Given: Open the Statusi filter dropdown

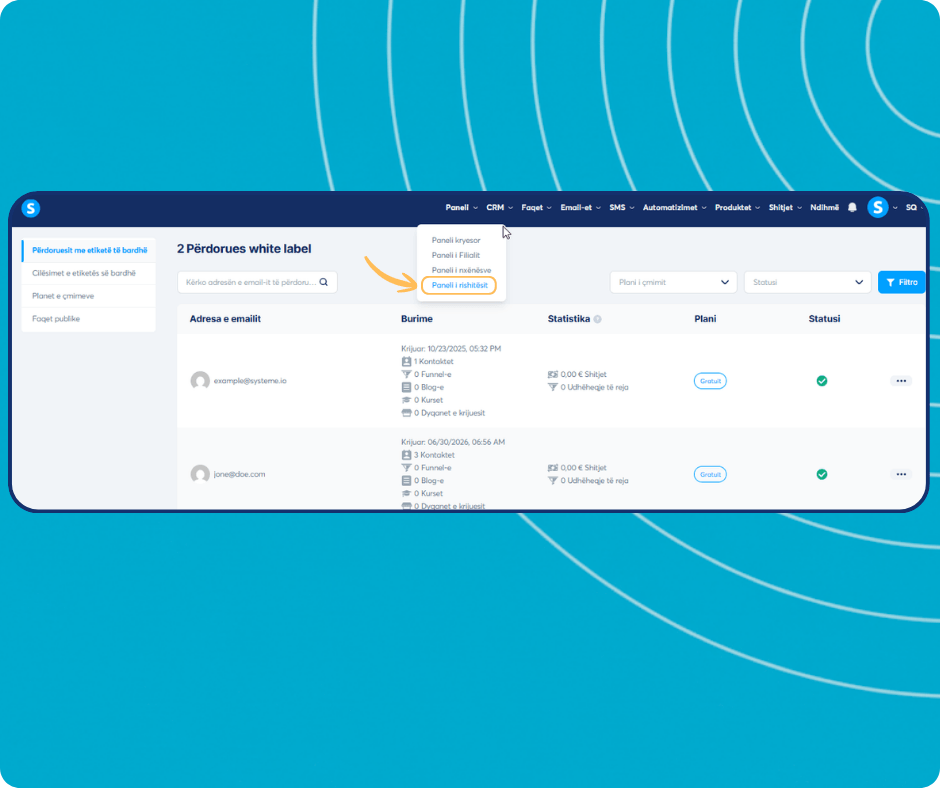Looking at the screenshot, I should click(808, 282).
